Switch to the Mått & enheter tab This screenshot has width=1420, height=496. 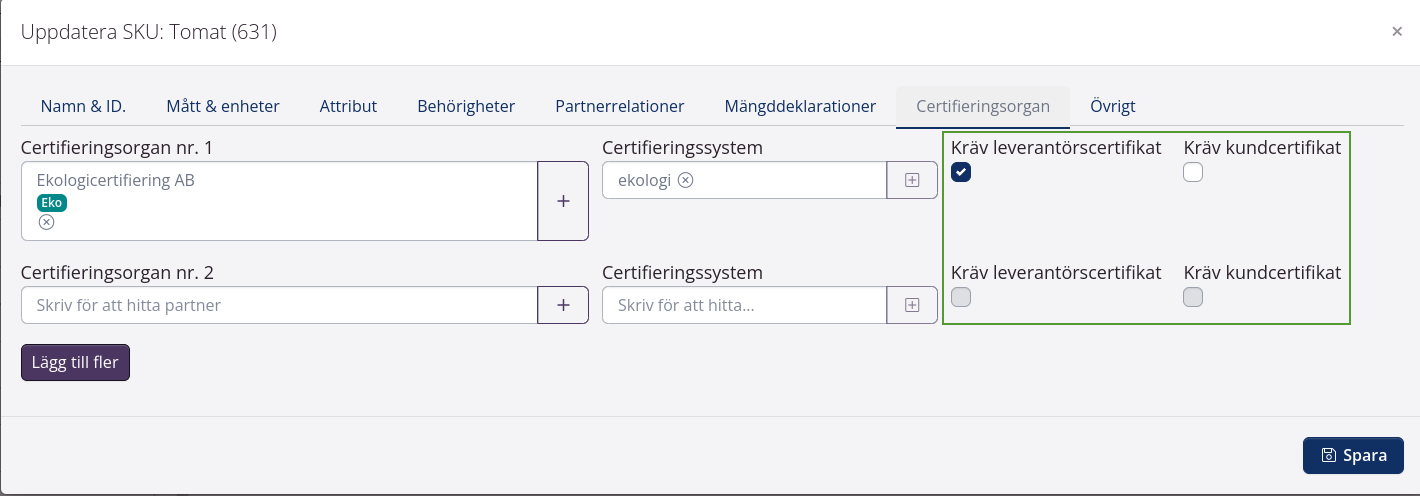(x=223, y=106)
